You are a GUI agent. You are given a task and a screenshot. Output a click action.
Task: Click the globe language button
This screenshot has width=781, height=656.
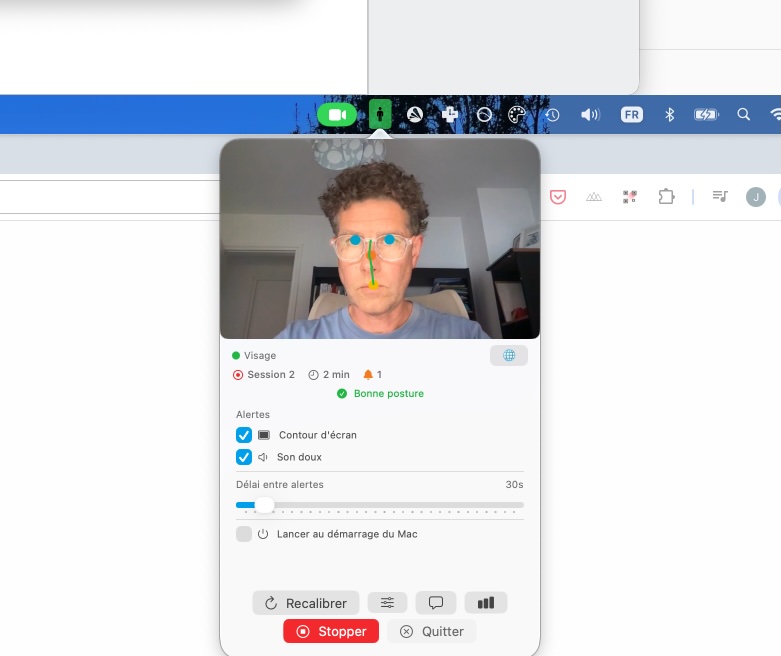coord(509,355)
